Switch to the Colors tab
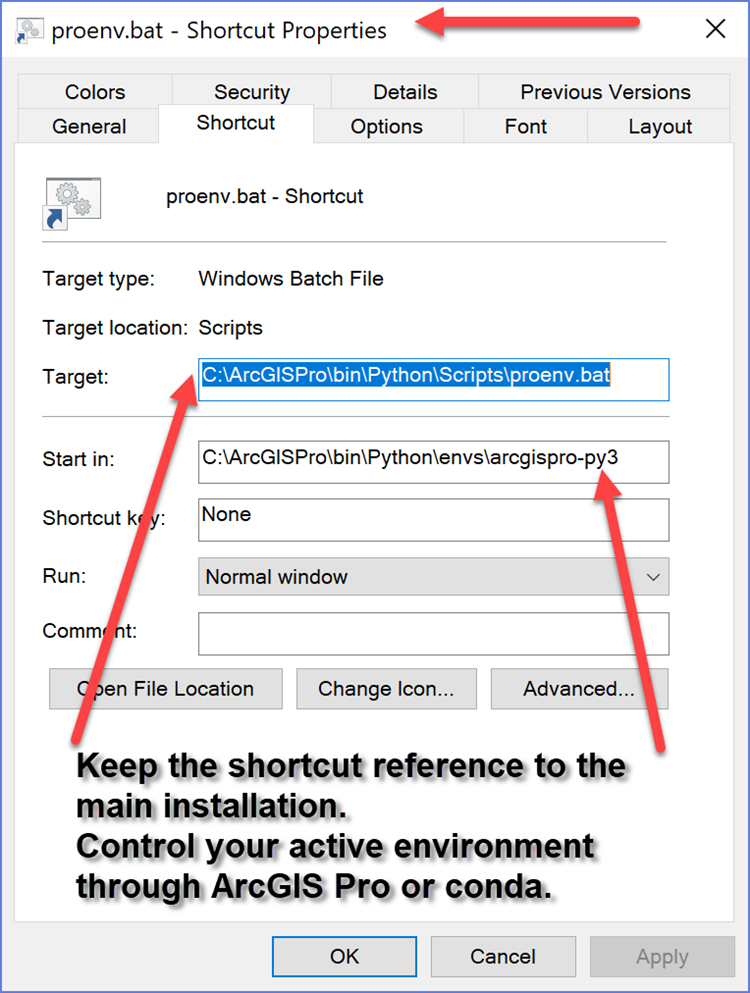Image resolution: width=750 pixels, height=993 pixels. point(95,92)
